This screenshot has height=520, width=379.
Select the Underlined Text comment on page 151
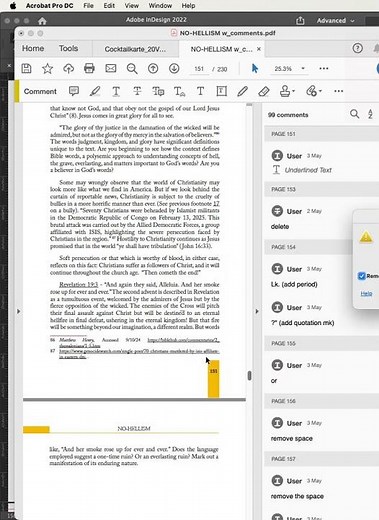coord(323,163)
